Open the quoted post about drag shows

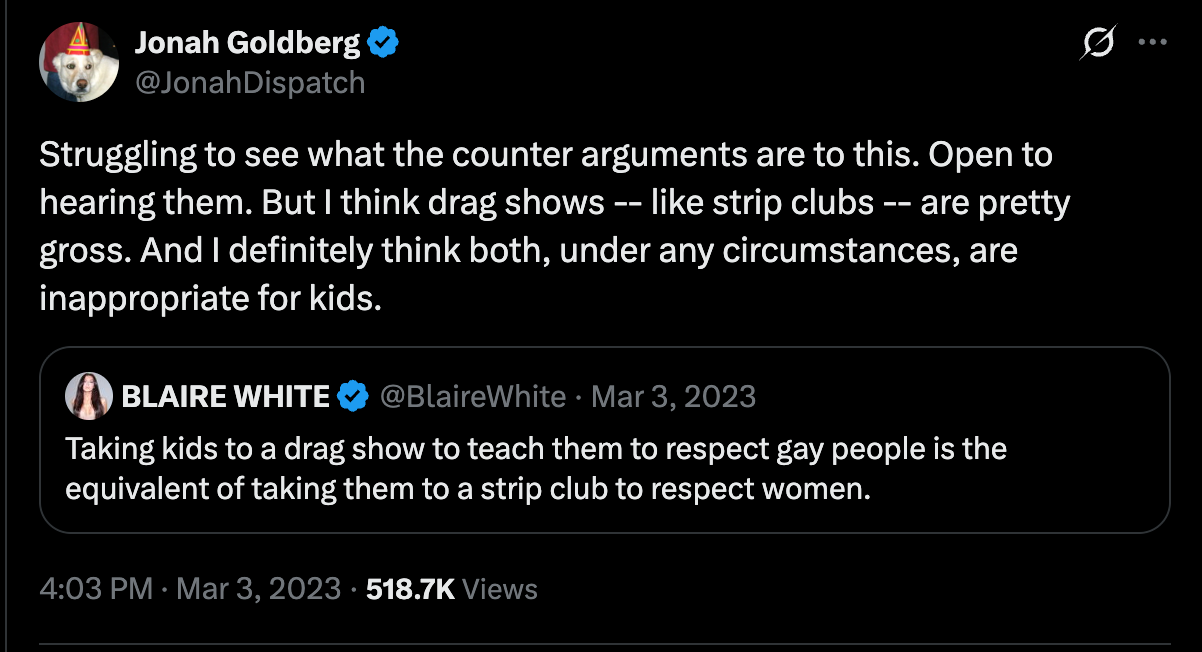pos(604,440)
